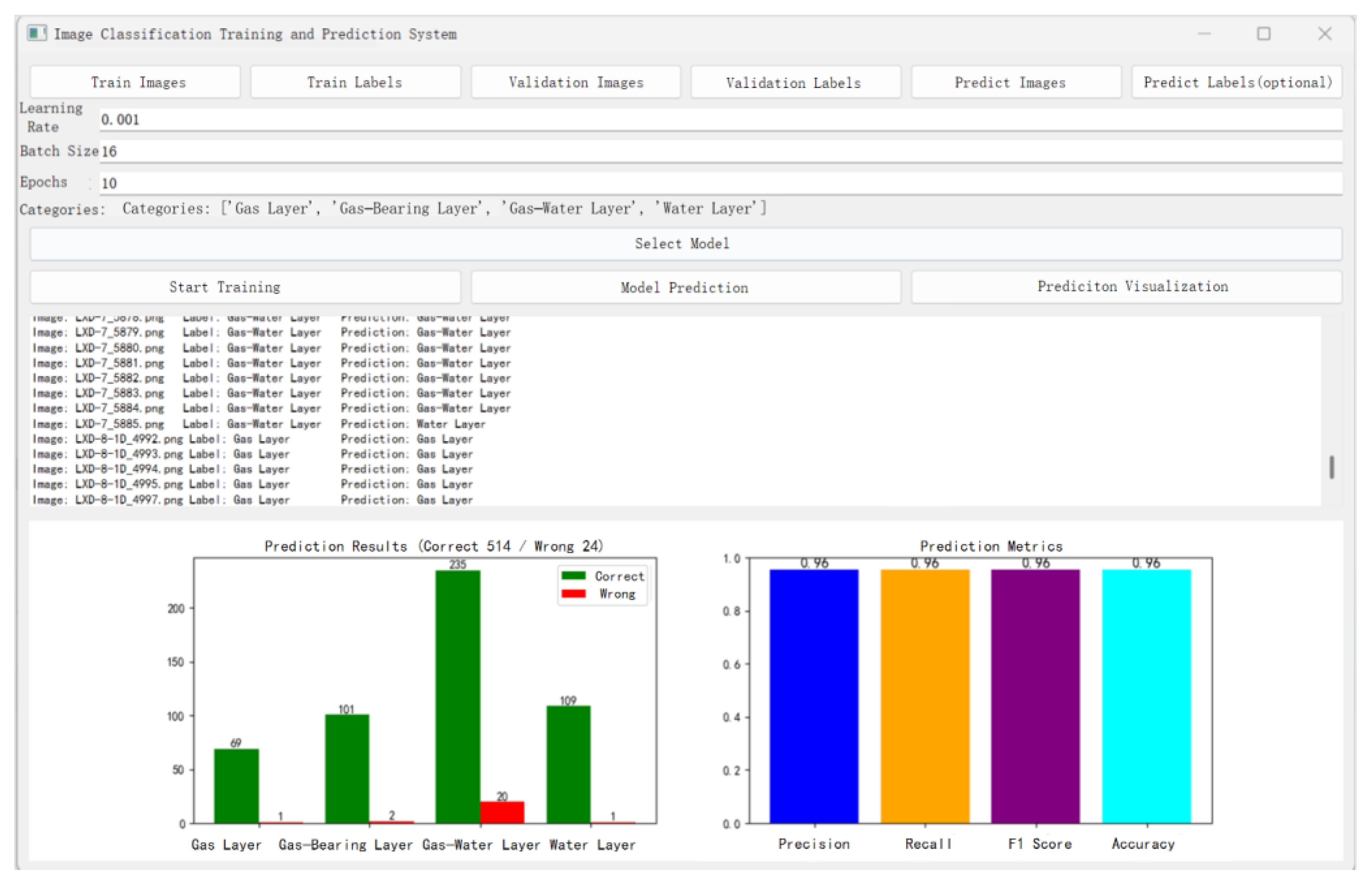Screen dimensions: 1372x886
Task: Click the app icon in title bar
Action: tap(36, 33)
